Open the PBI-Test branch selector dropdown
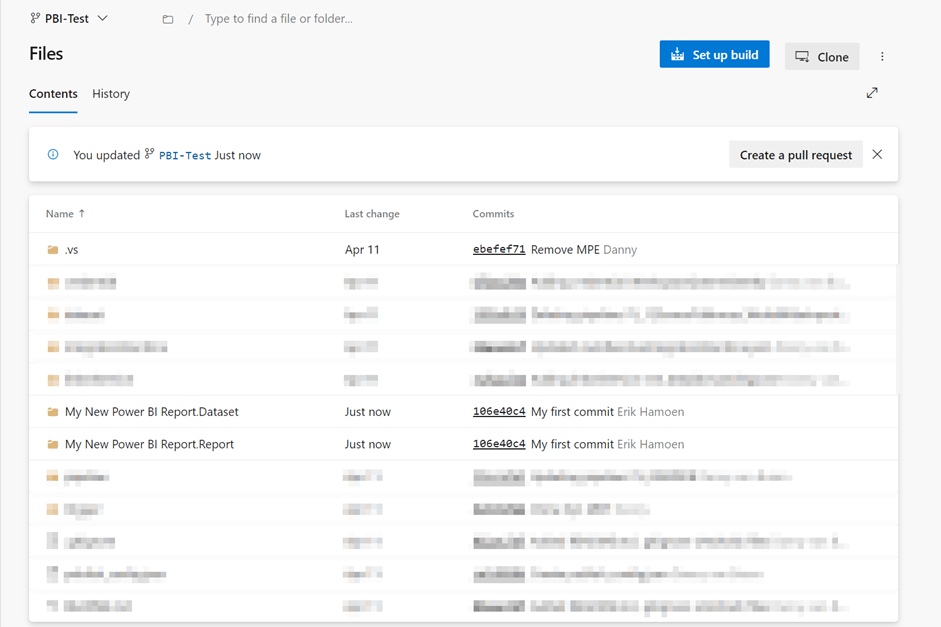The height and width of the screenshot is (627, 941). click(69, 18)
